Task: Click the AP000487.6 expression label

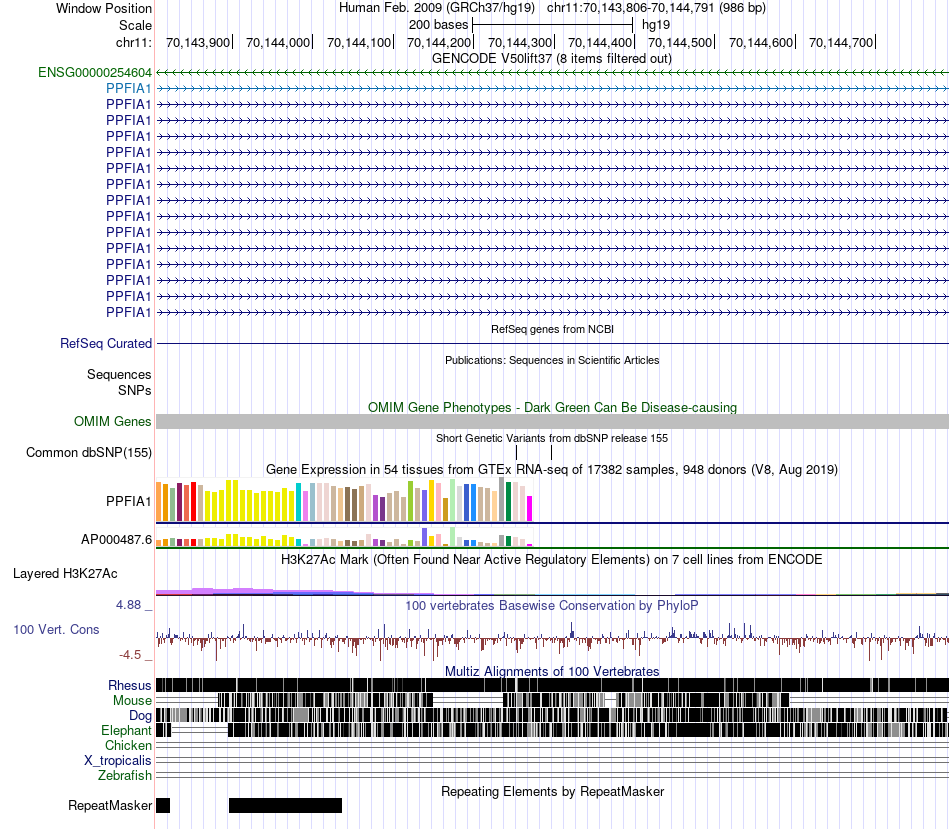Action: 116,539
